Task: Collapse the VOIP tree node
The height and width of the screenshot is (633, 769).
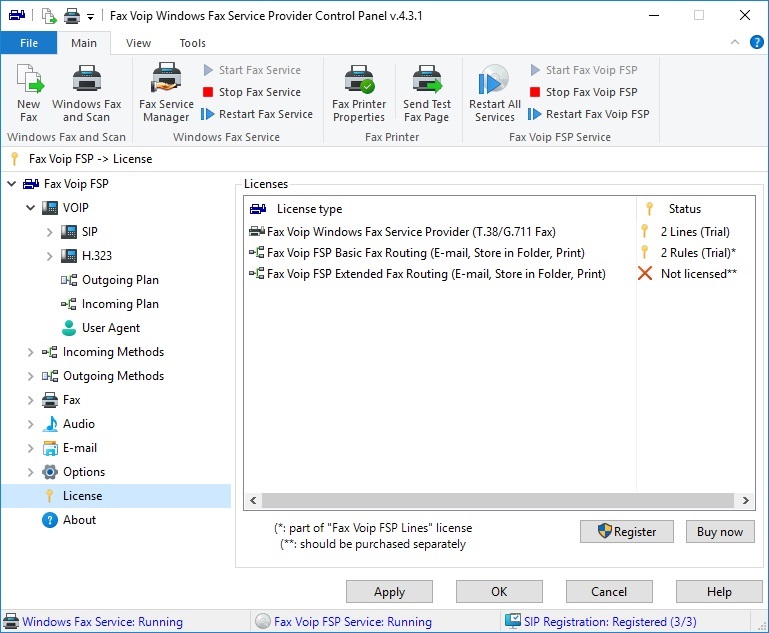Action: [x=30, y=208]
